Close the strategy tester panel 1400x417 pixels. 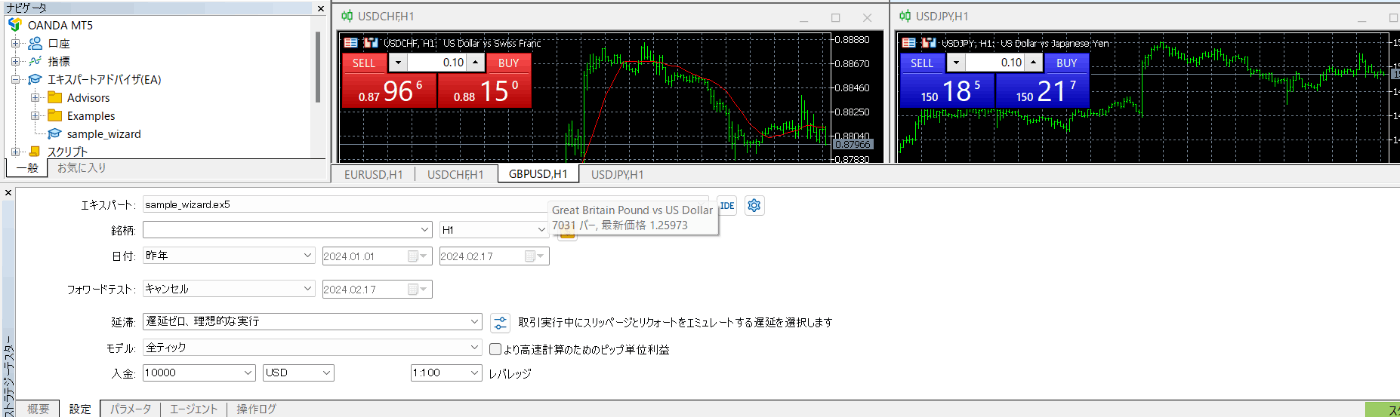click(8, 191)
